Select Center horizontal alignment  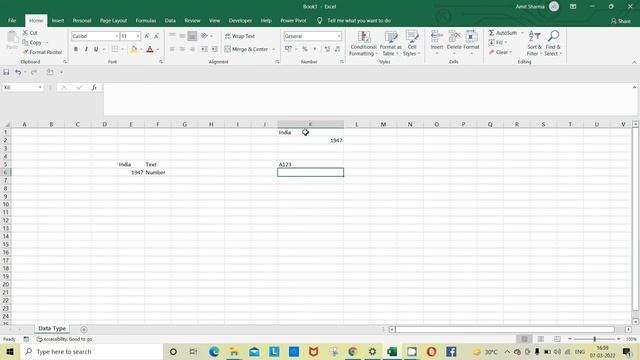182,49
